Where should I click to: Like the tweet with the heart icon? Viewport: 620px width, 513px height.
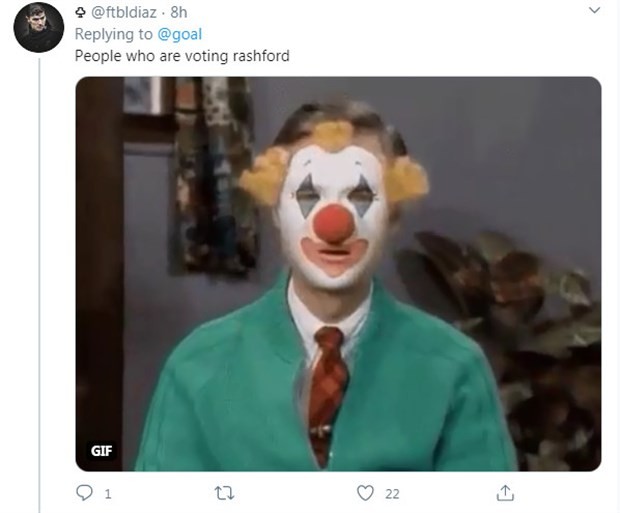click(x=365, y=493)
